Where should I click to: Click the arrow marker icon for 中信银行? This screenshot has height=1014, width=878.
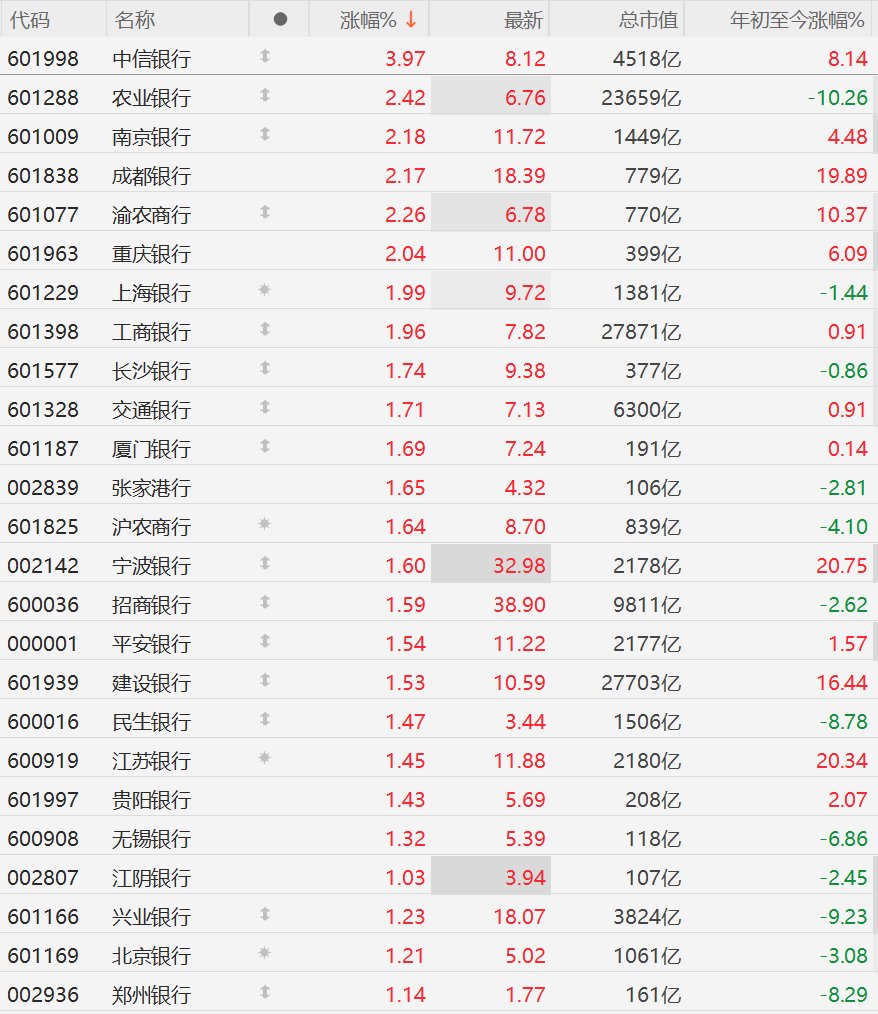[265, 56]
